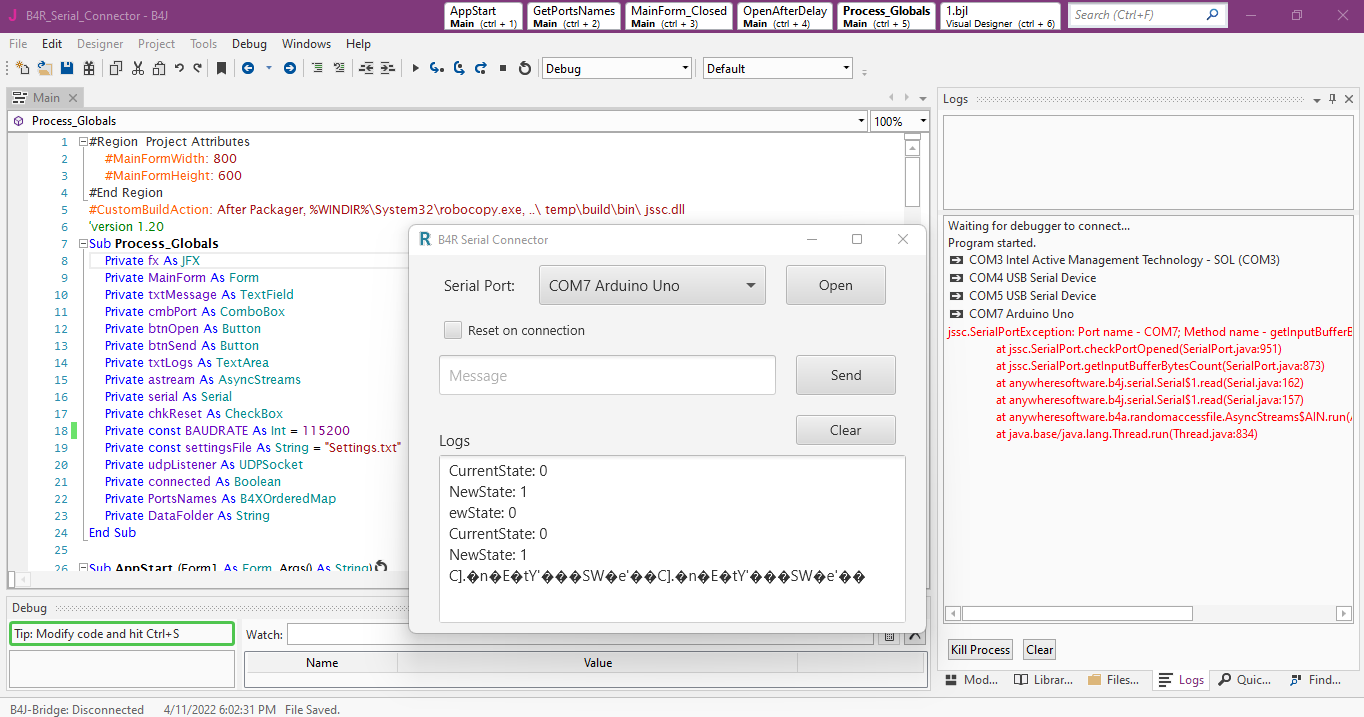Viewport: 1364px width, 717px height.
Task: Click the Logs panel horizontal scrollbar
Action: coord(1148,613)
